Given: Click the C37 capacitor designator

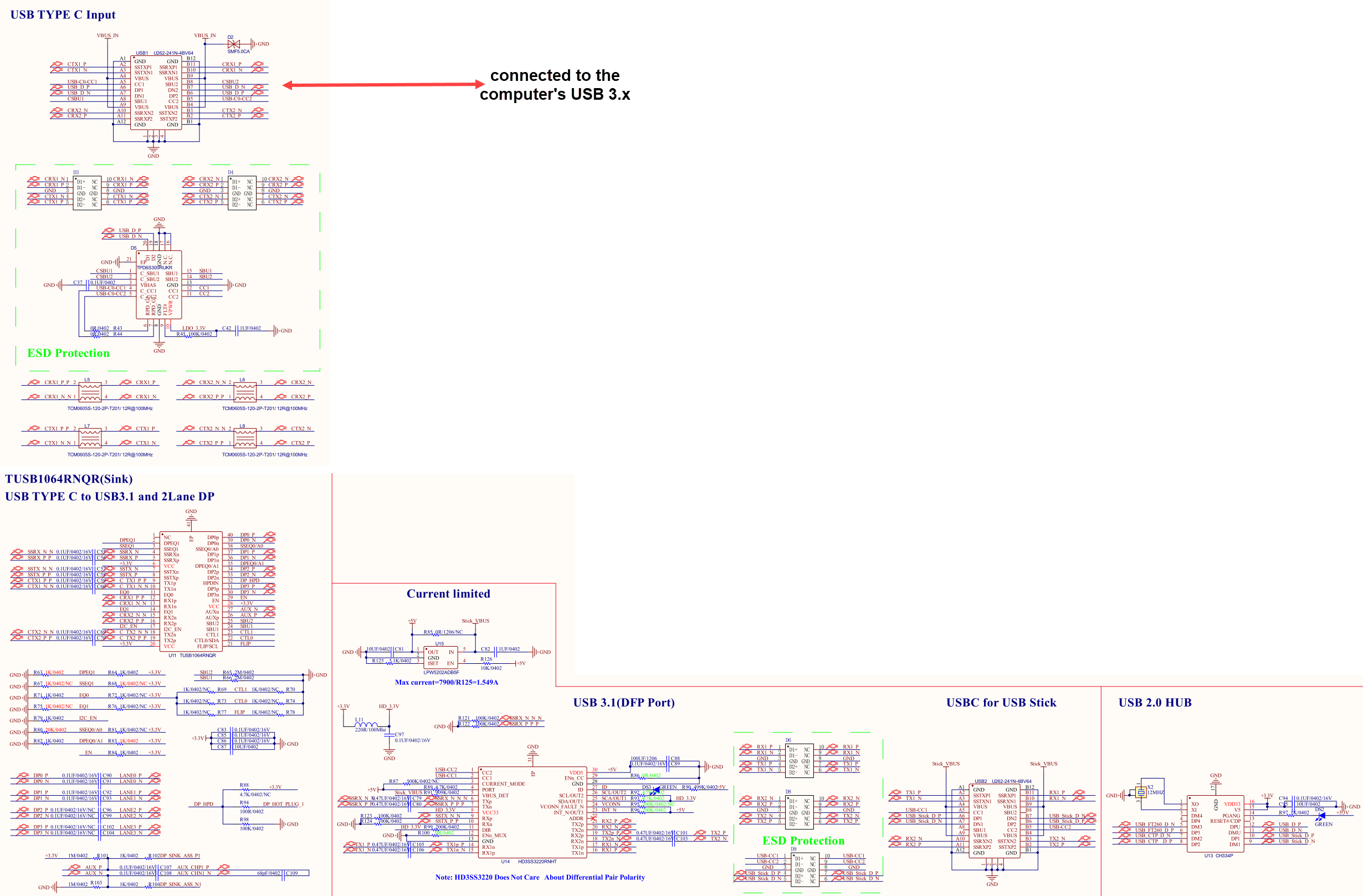Looking at the screenshot, I should coord(78,283).
